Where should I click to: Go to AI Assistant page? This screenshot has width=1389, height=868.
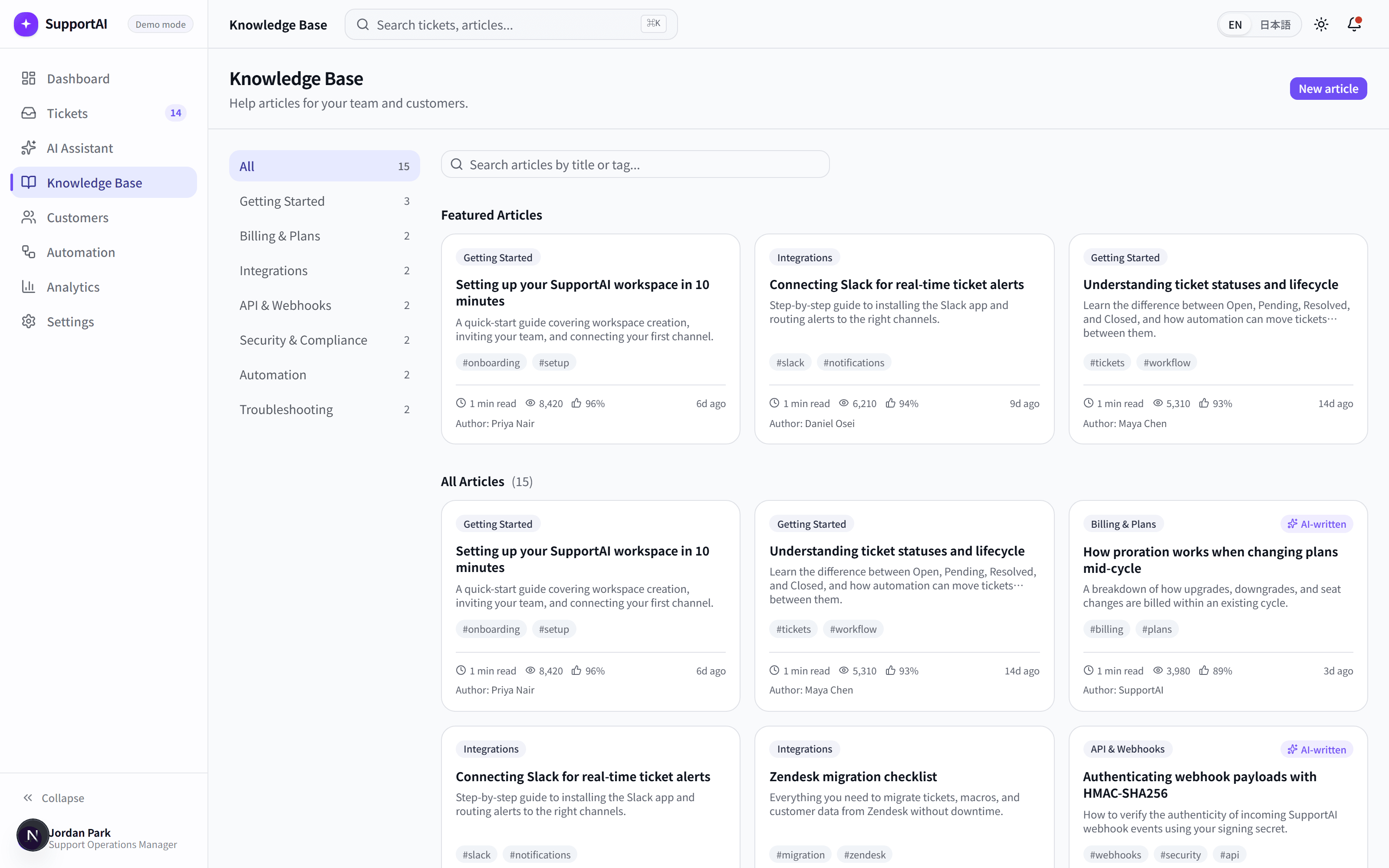pyautogui.click(x=104, y=148)
